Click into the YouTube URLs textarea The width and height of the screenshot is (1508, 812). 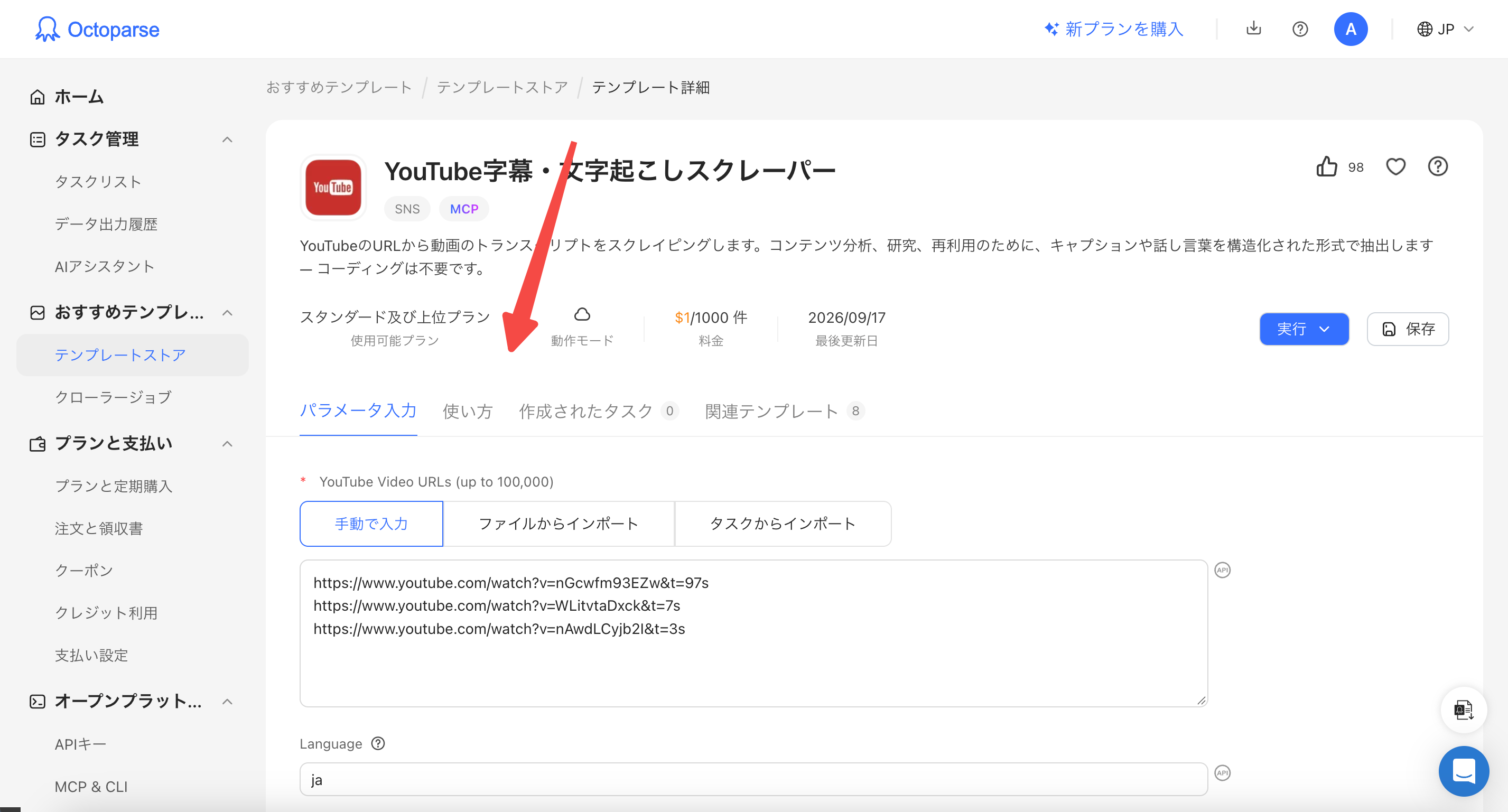tap(753, 633)
